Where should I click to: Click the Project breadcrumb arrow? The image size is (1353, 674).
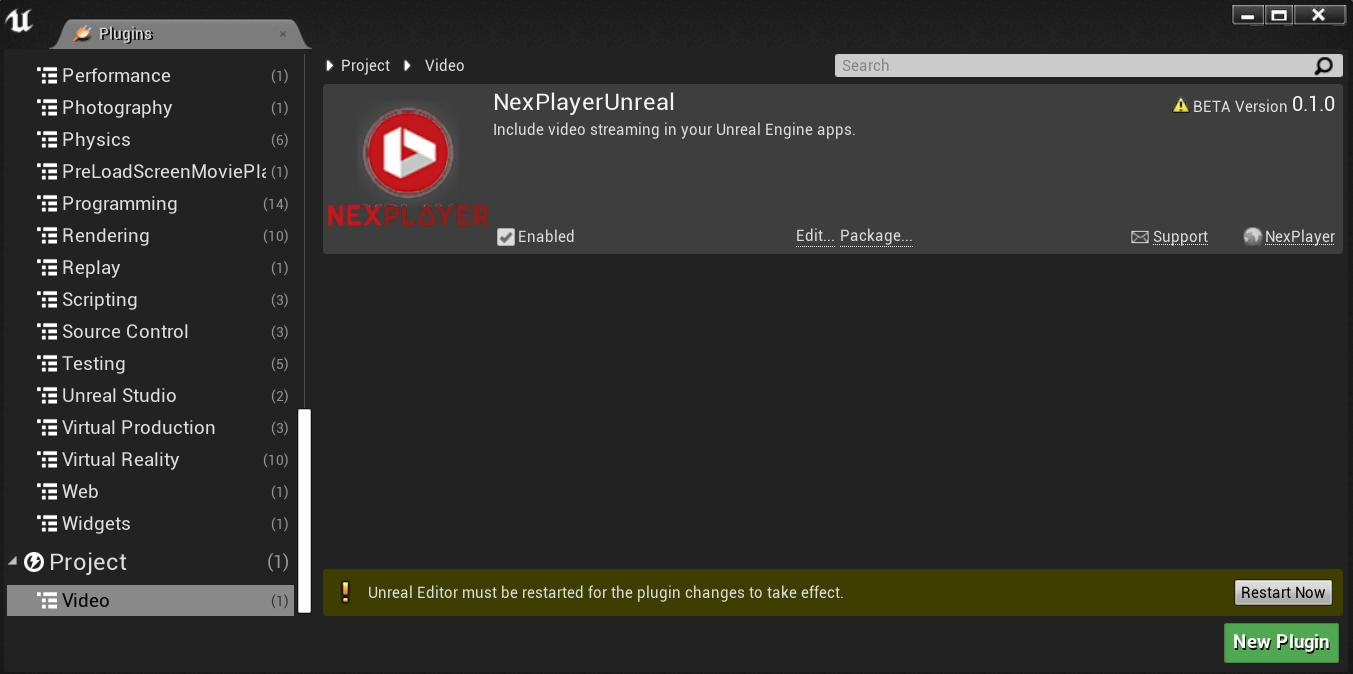coord(331,65)
